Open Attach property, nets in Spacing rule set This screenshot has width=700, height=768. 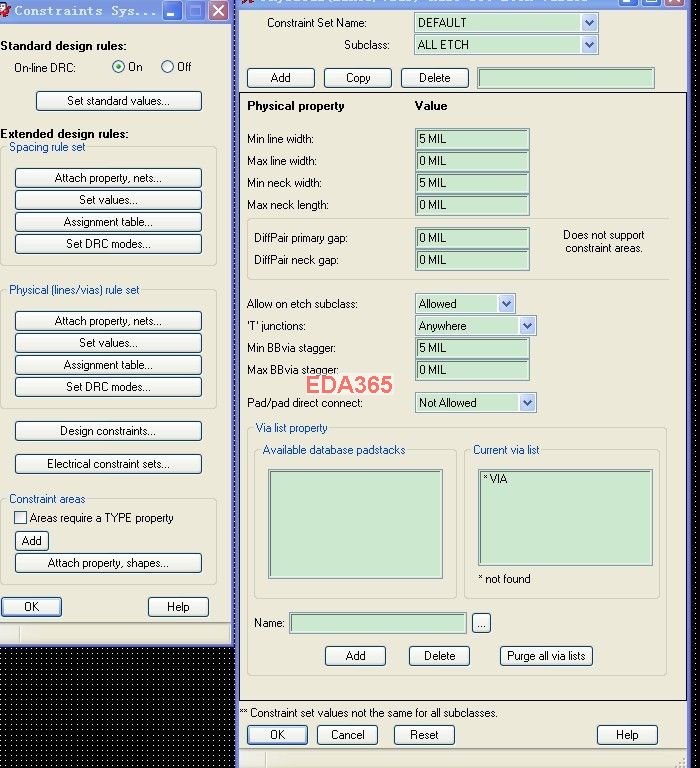click(x=108, y=178)
